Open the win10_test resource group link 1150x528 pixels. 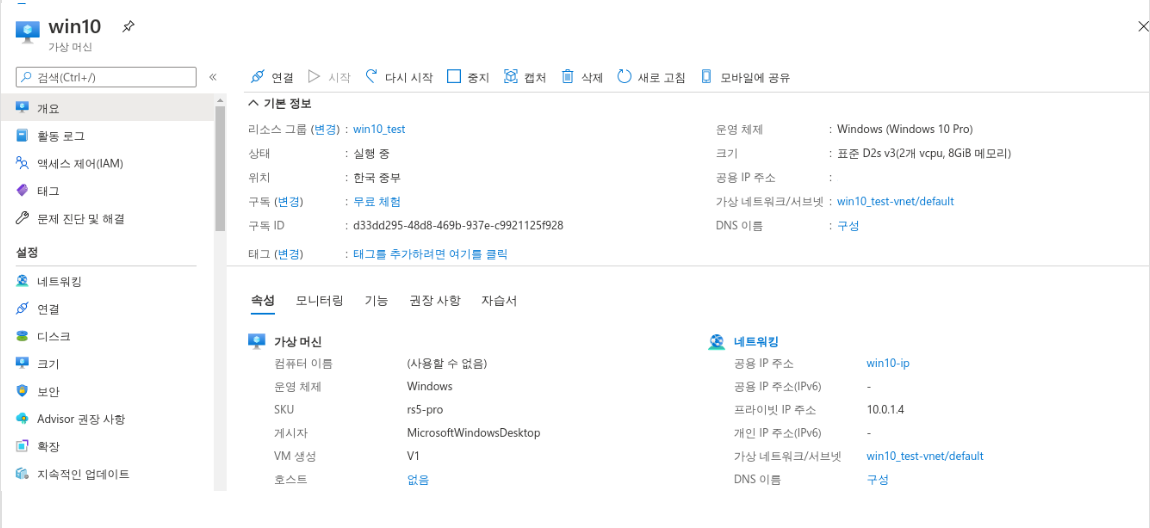379,129
